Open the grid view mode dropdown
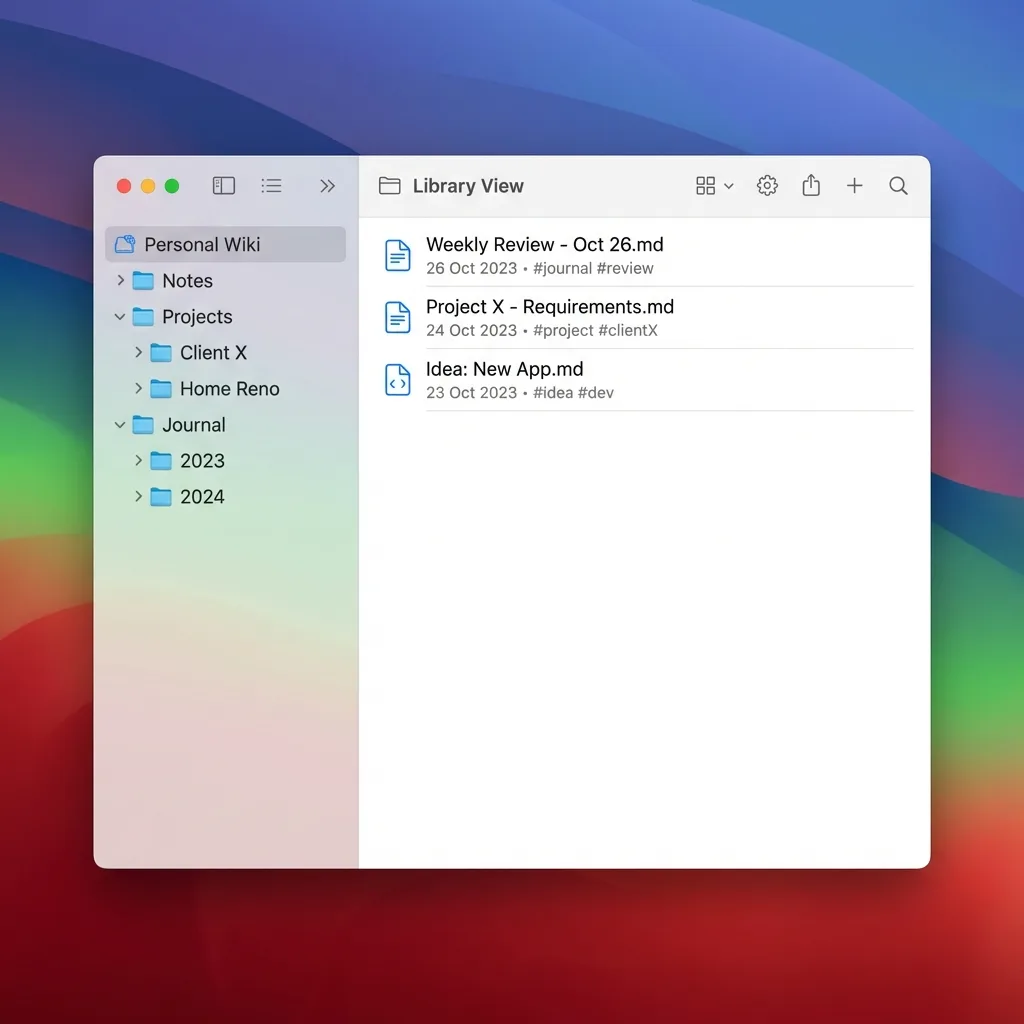This screenshot has height=1024, width=1024. [x=714, y=186]
